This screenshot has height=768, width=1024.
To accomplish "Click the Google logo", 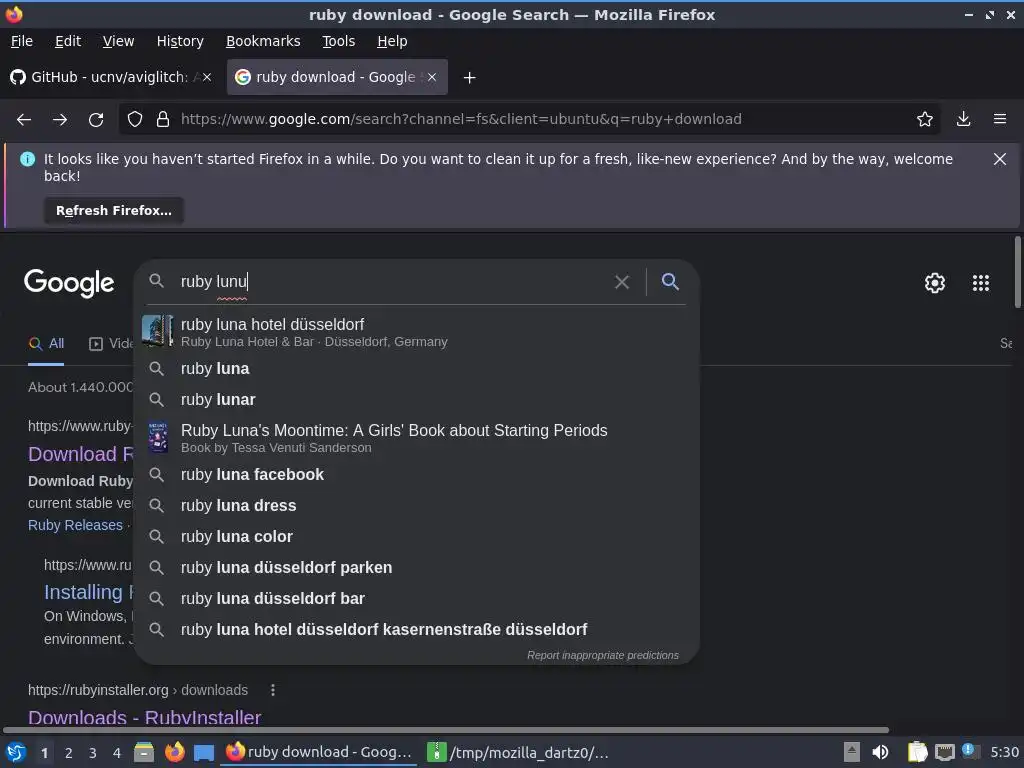I will (69, 283).
